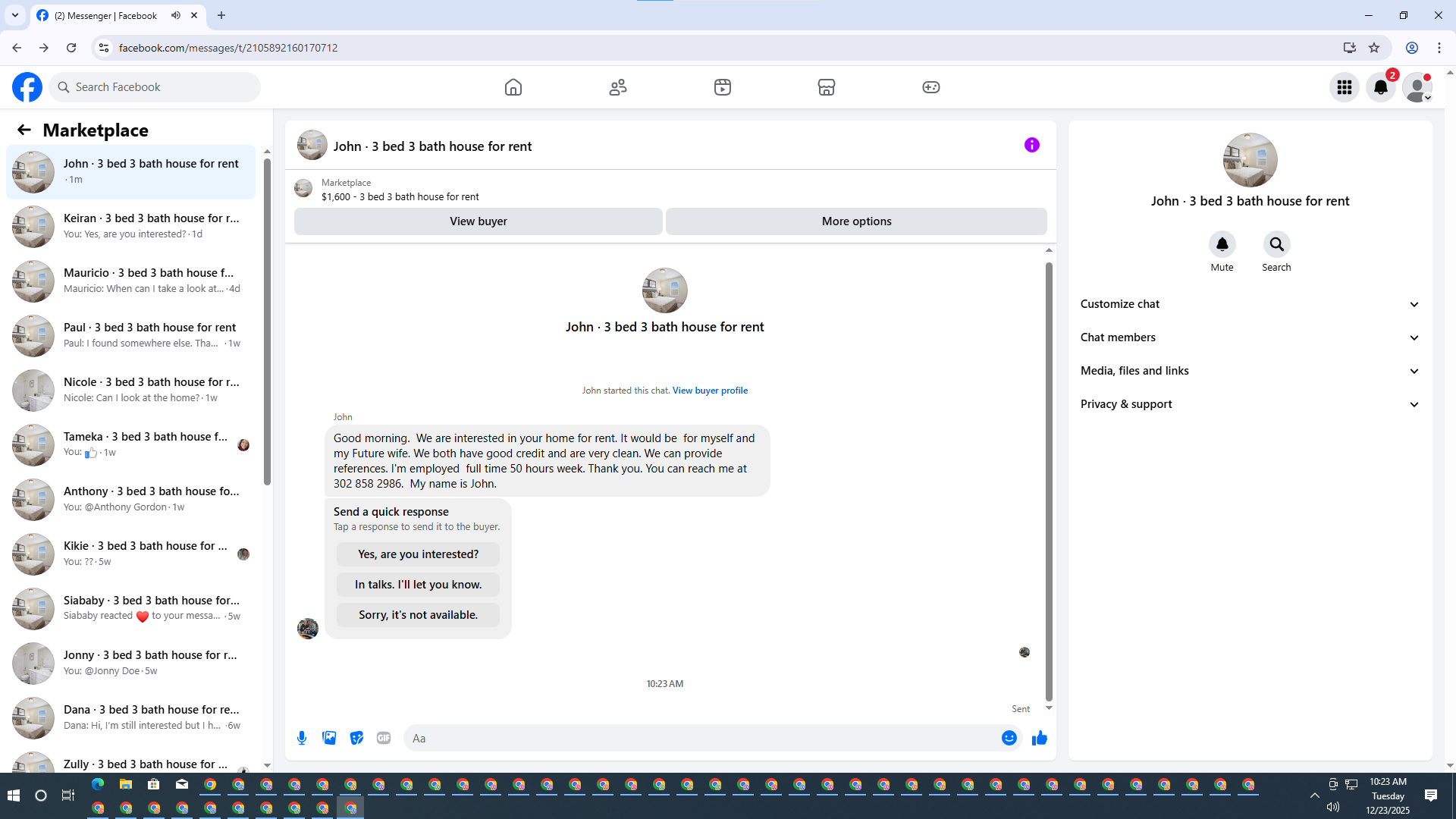Expand the Customize chat section
The image size is (1456, 819).
(1249, 304)
